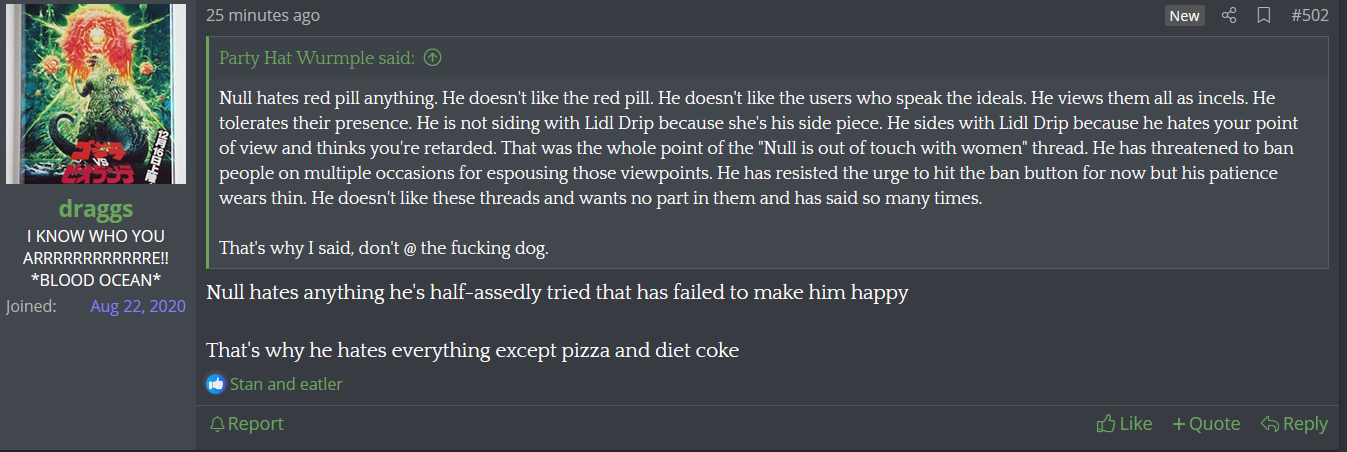Click the Godzilla poster avatar
This screenshot has height=452, width=1347.
click(x=95, y=94)
